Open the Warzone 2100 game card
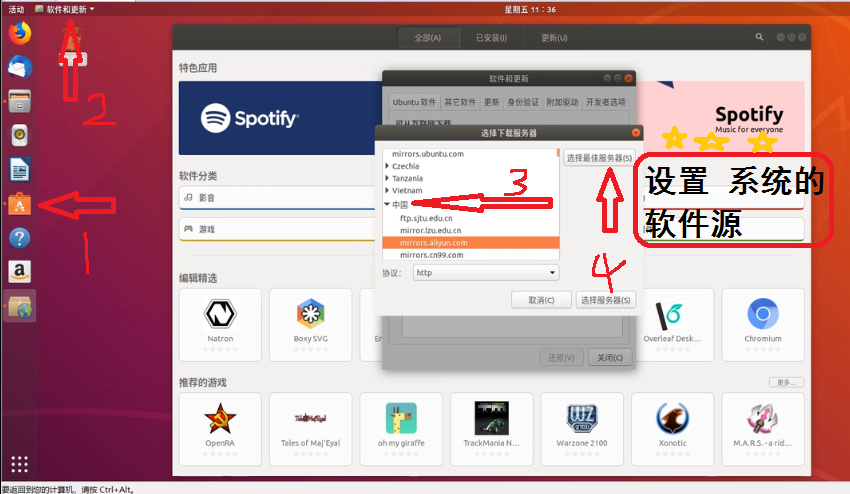The height and width of the screenshot is (494, 850). 582,429
